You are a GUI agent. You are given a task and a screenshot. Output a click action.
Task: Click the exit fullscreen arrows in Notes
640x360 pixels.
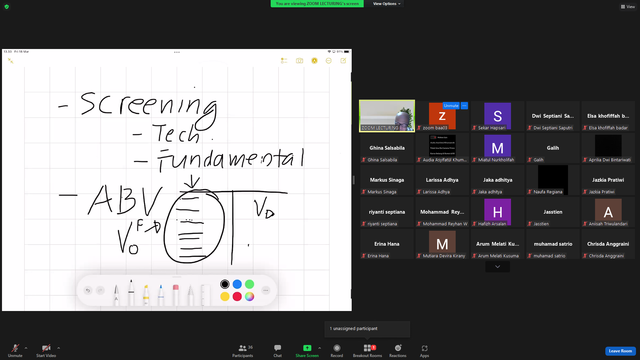(x=11, y=61)
